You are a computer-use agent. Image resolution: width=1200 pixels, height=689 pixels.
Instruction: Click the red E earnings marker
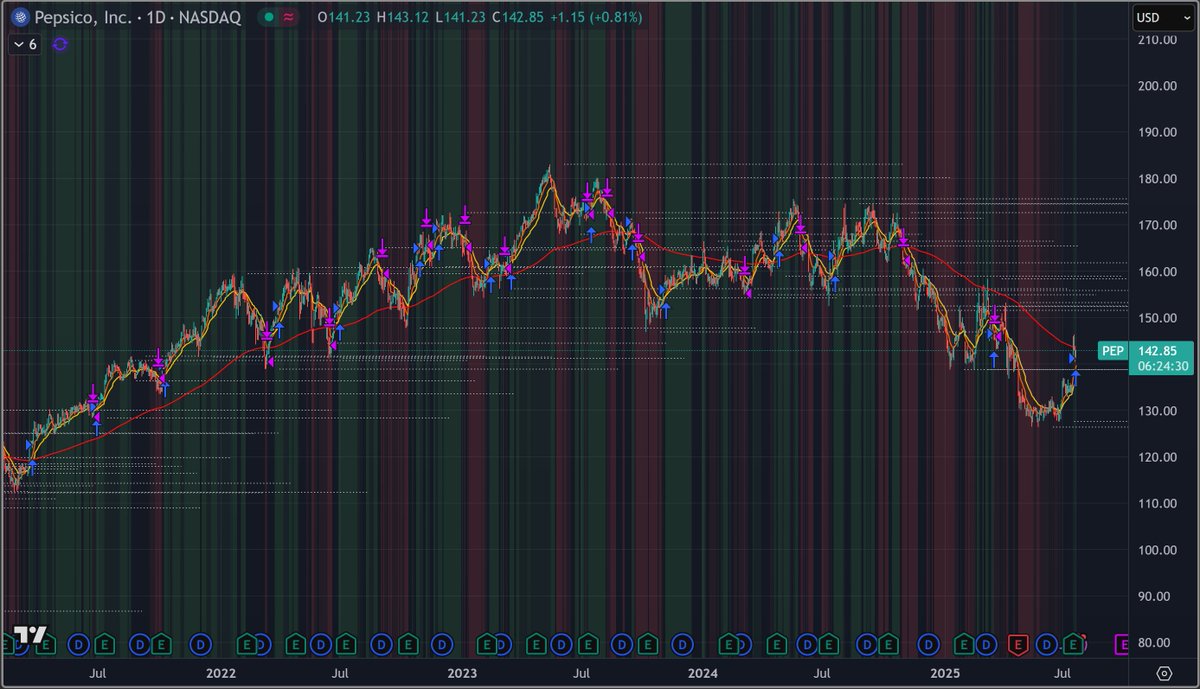pyautogui.click(x=1019, y=643)
